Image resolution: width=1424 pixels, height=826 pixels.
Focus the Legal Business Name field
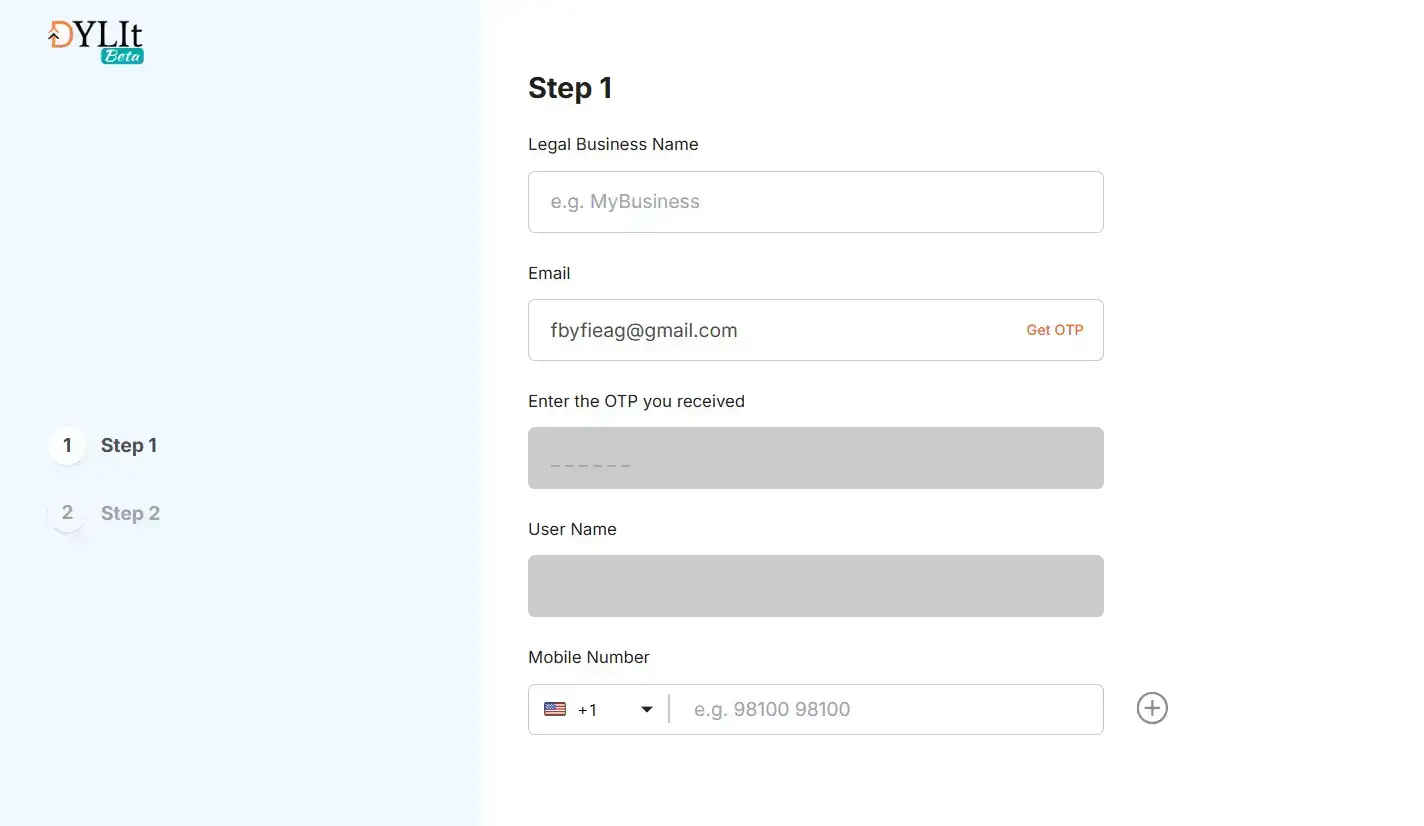815,202
